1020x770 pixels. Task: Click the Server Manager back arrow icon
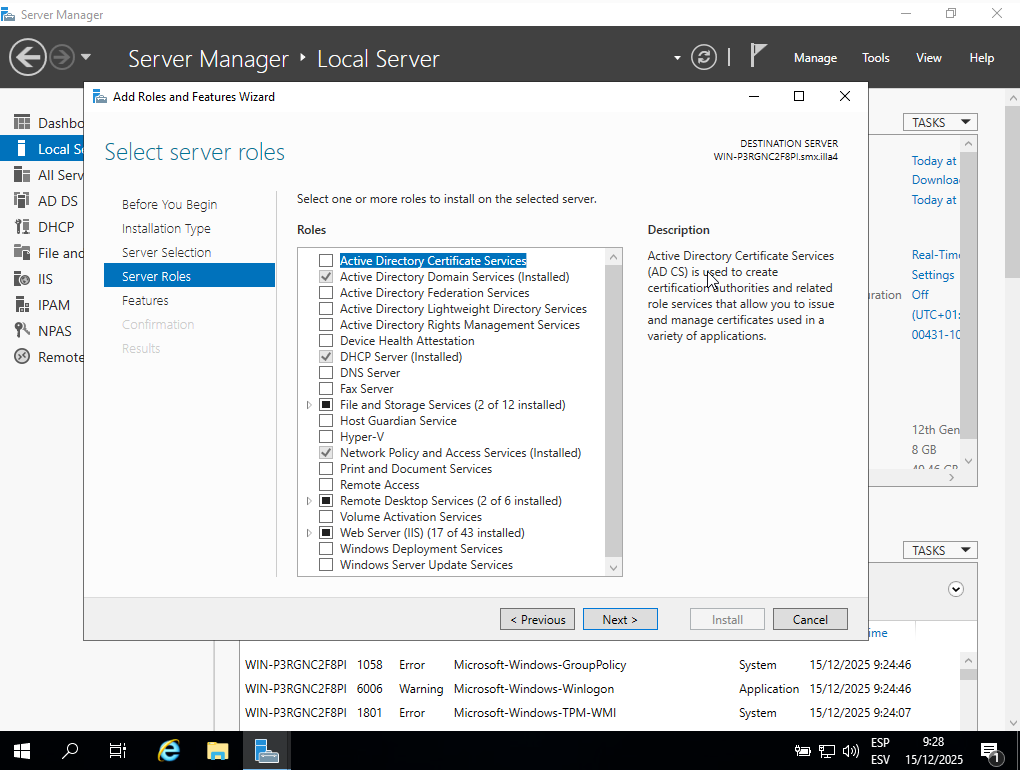click(x=28, y=57)
